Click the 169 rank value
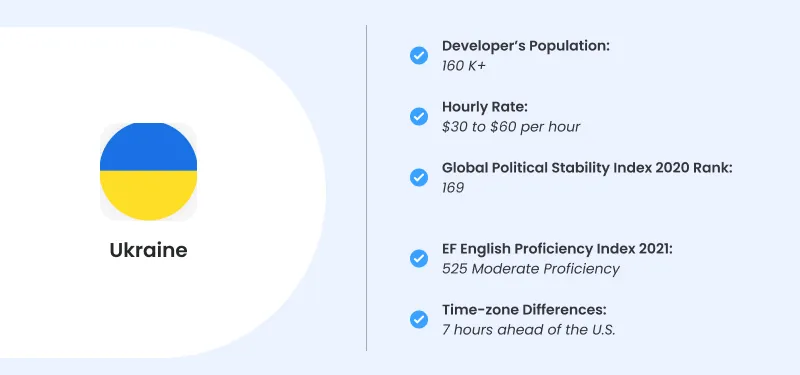Viewport: 800px width, 375px height. (453, 188)
